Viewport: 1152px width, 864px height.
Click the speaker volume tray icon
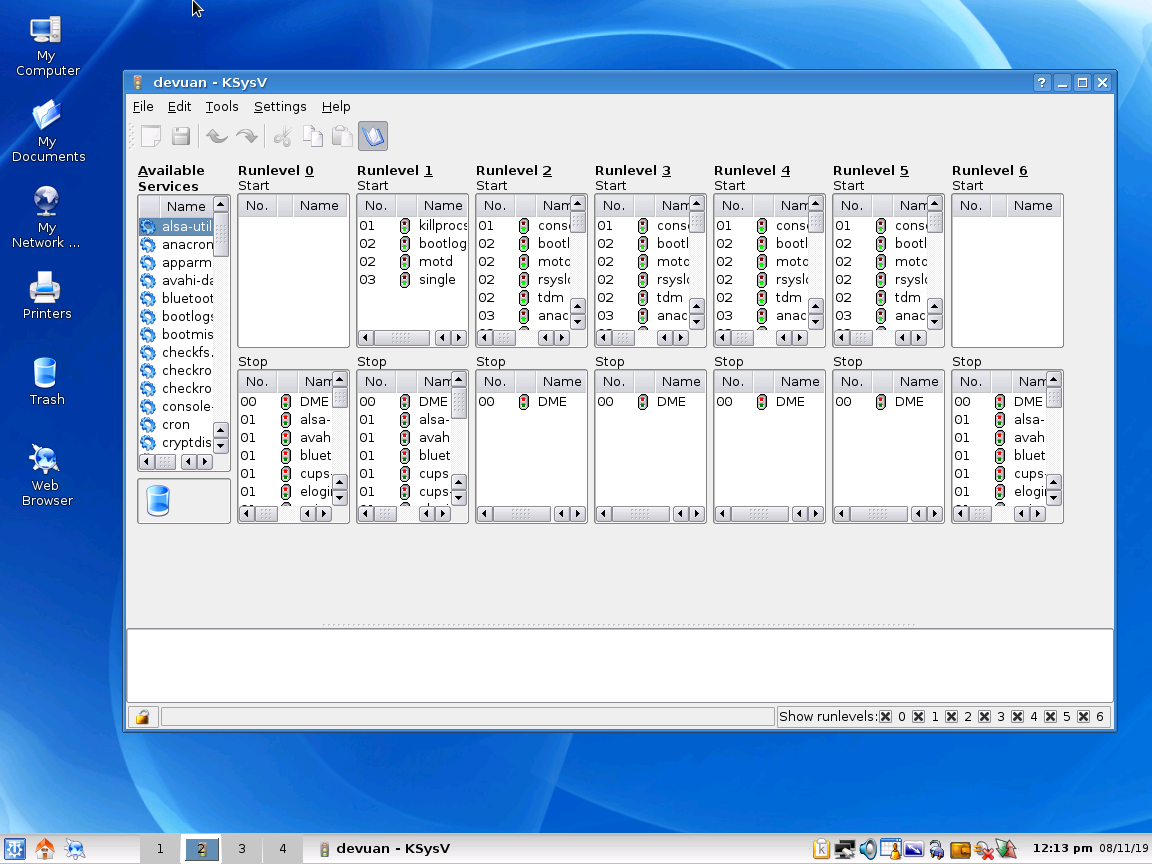tap(868, 849)
